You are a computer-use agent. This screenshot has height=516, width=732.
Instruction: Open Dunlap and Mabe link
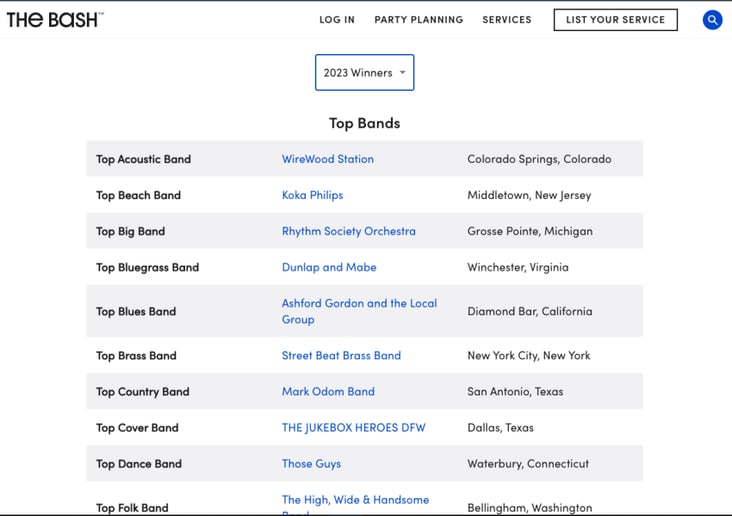pyautogui.click(x=329, y=267)
